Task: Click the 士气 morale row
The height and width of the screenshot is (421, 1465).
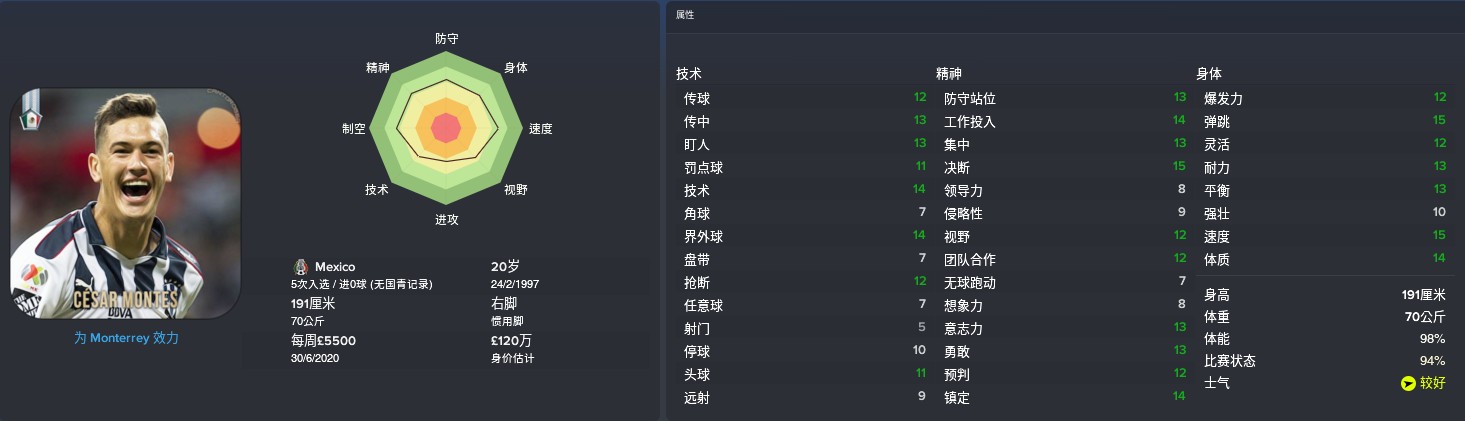Action: (1323, 383)
